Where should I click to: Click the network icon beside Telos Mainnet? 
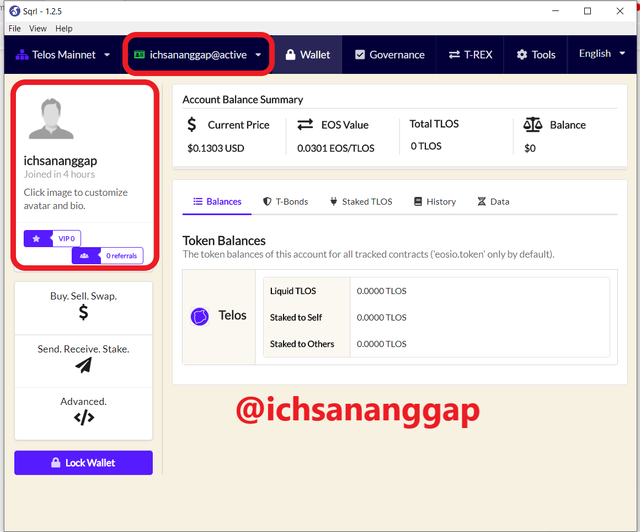(x=22, y=55)
